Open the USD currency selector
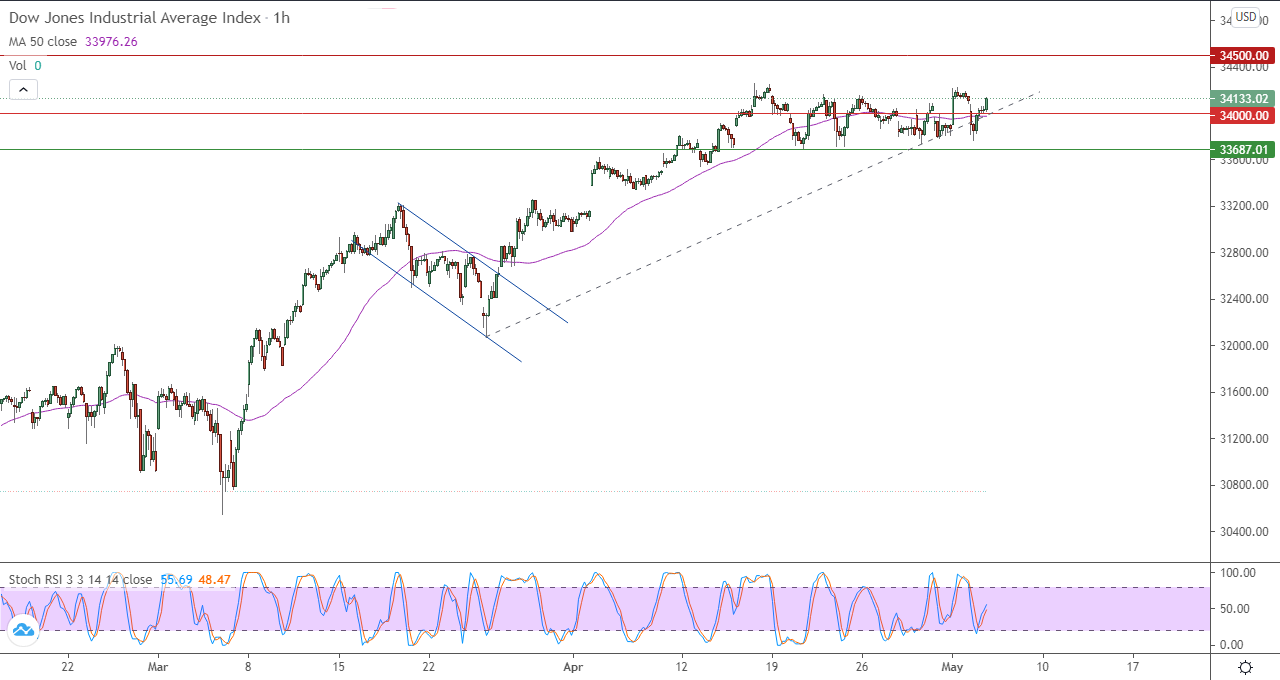 (1245, 17)
